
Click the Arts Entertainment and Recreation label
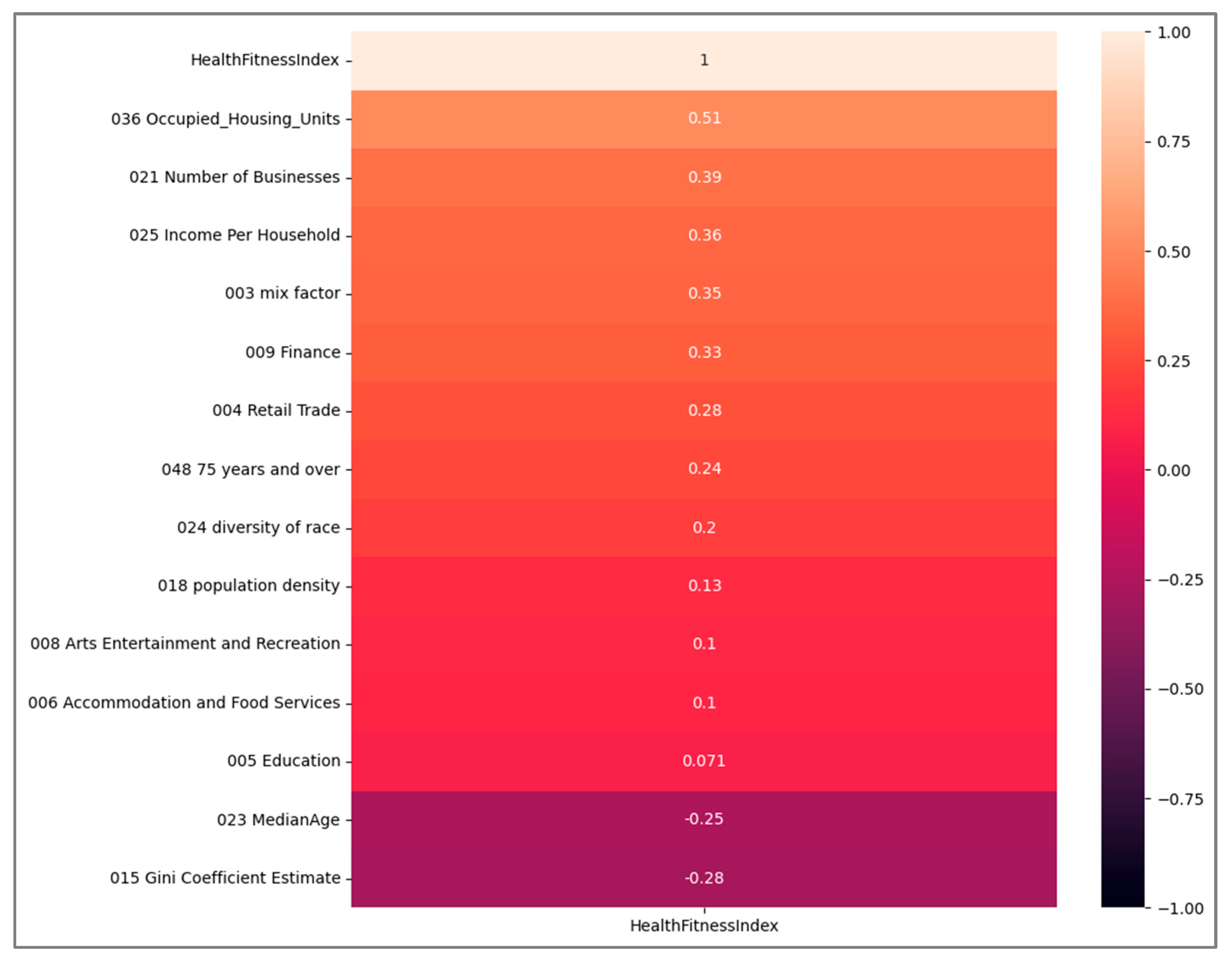click(185, 643)
